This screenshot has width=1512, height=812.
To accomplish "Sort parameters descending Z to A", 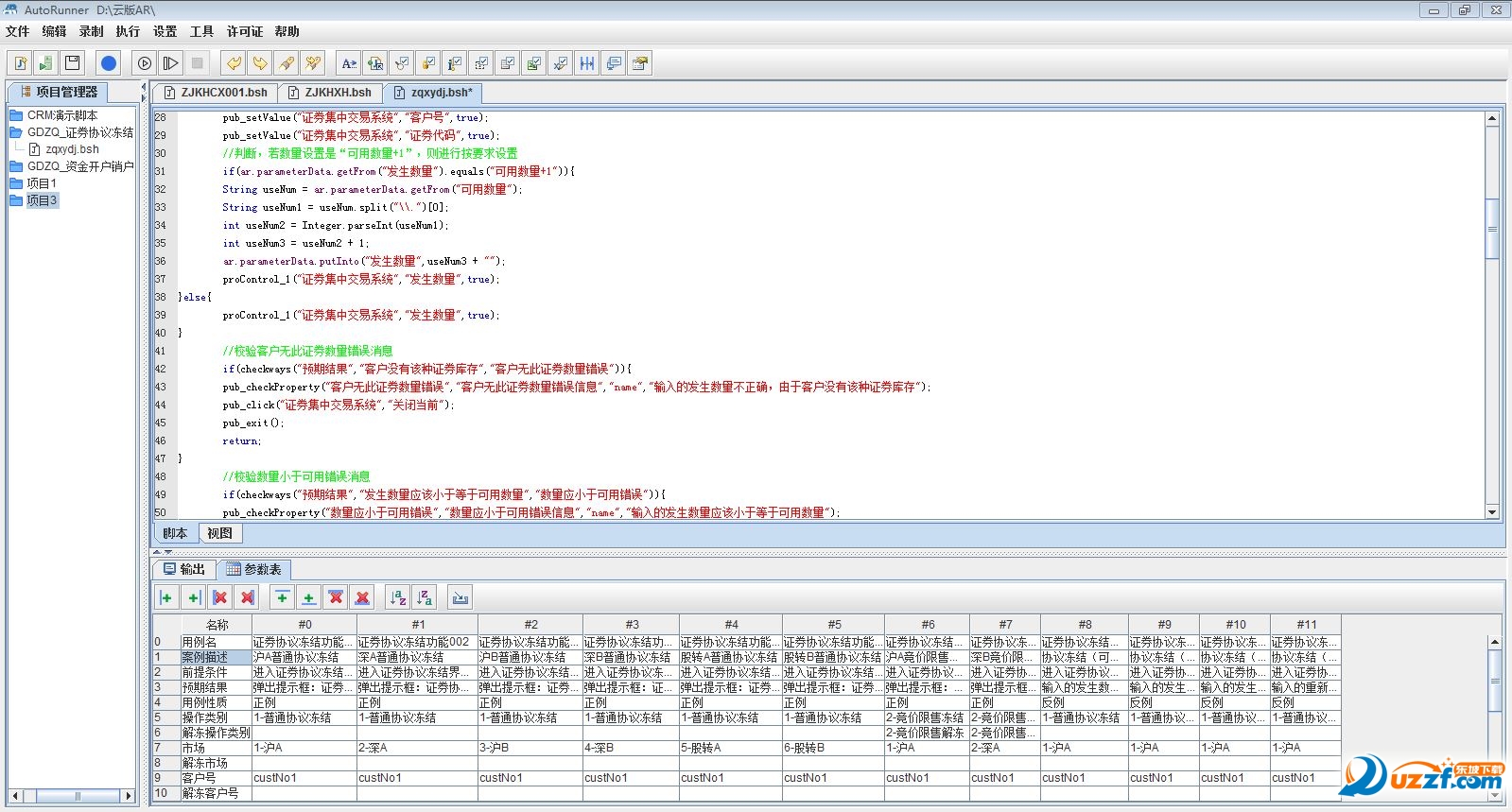I will pos(425,597).
